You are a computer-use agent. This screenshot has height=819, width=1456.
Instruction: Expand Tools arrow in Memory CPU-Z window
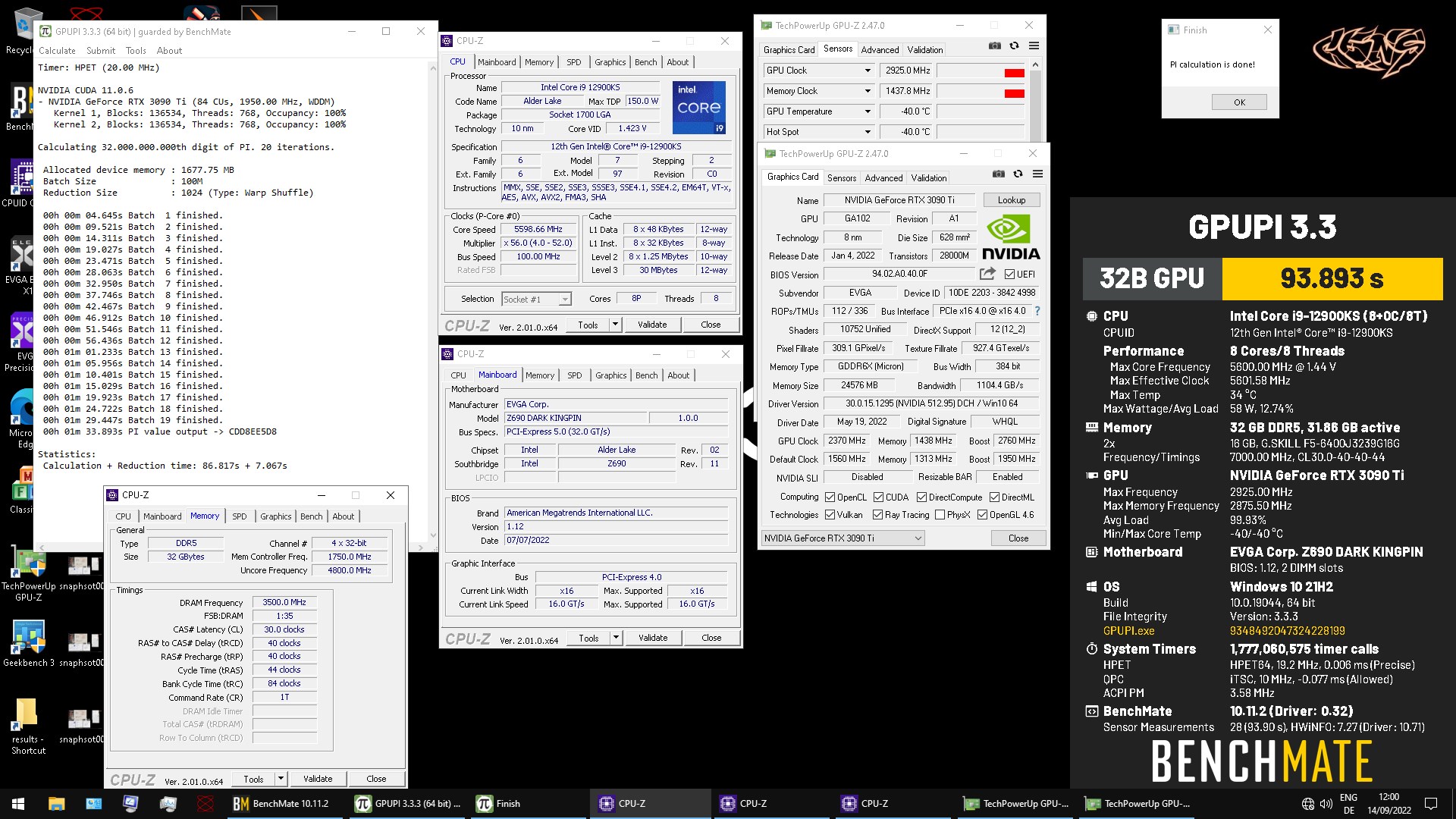[281, 779]
